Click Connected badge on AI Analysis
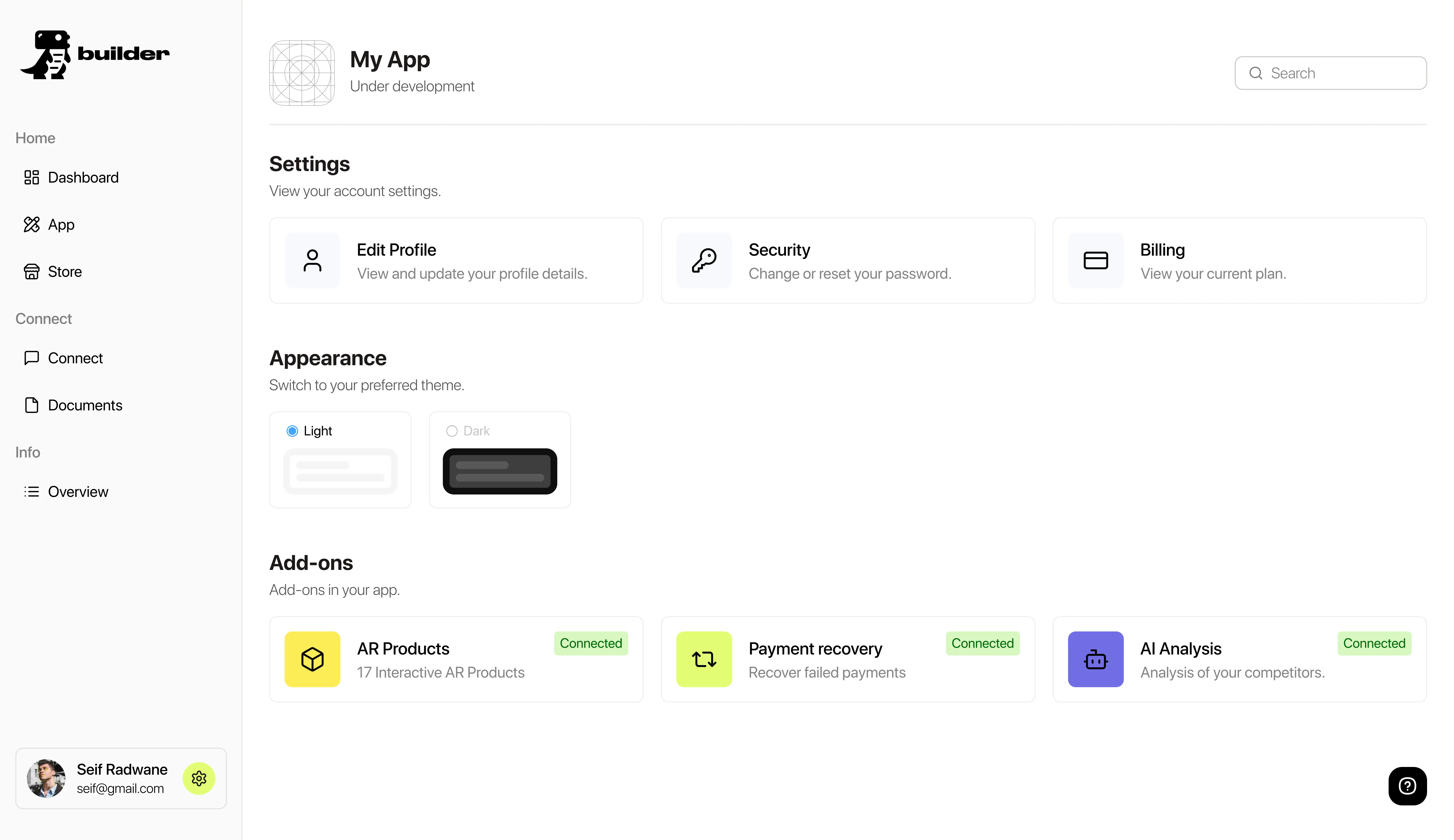1454x840 pixels. tap(1374, 643)
